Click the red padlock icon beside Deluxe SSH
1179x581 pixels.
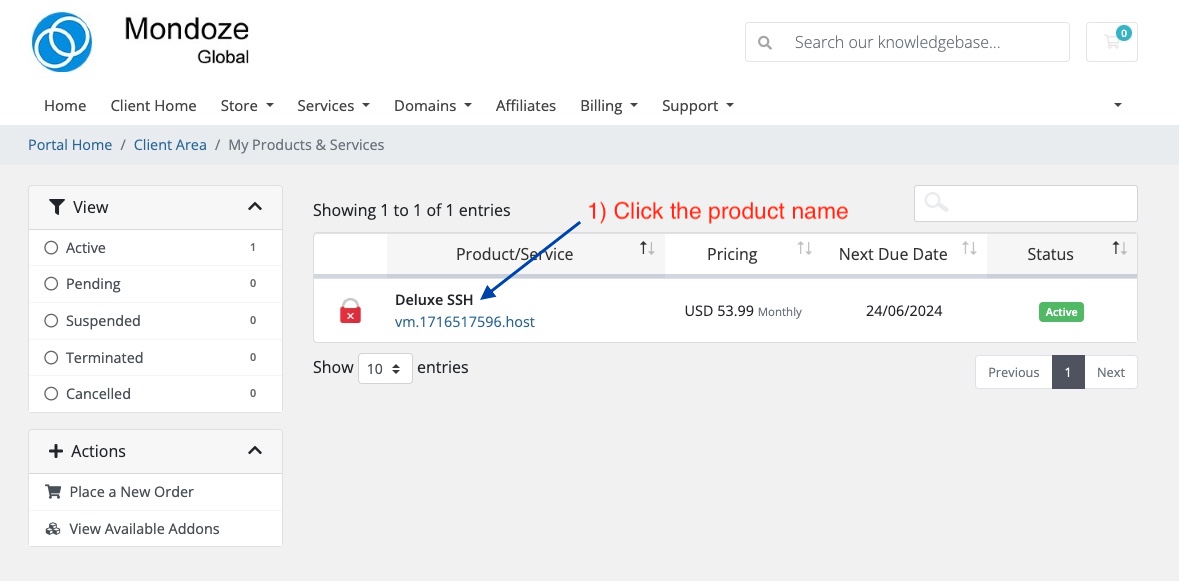click(349, 311)
